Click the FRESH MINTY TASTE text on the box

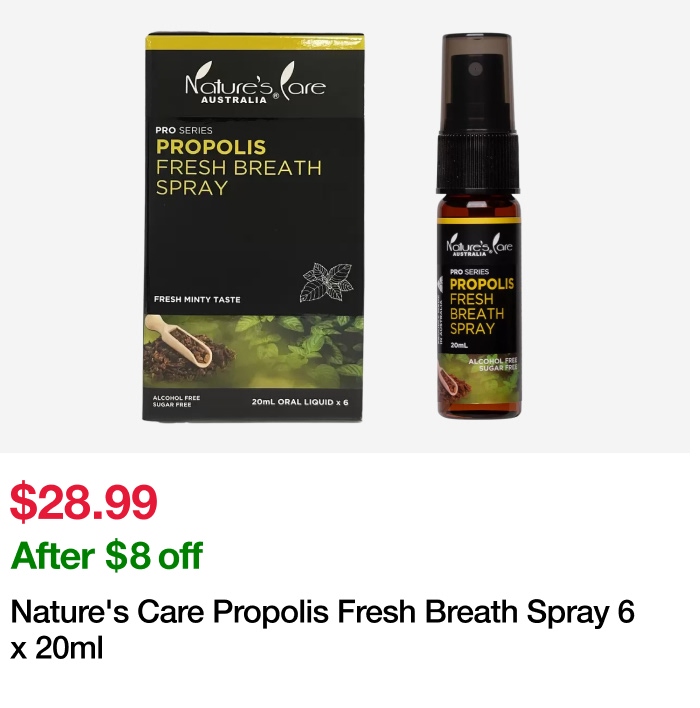[197, 299]
